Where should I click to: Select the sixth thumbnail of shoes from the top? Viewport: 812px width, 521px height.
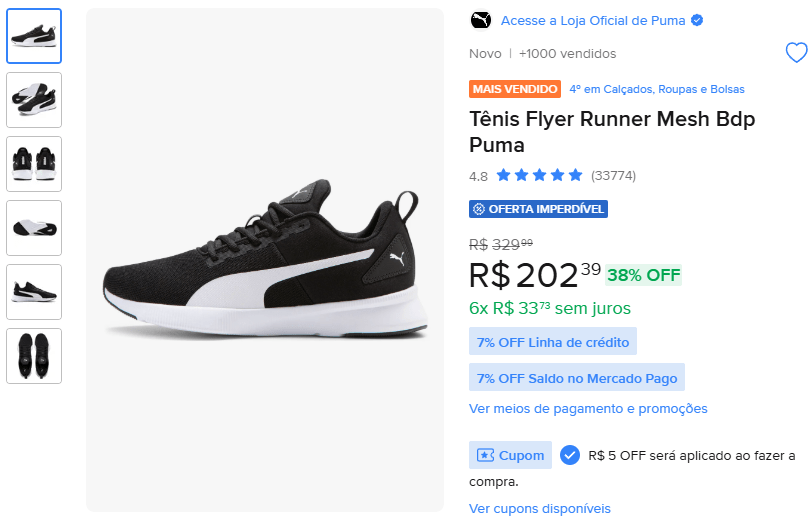[x=34, y=356]
